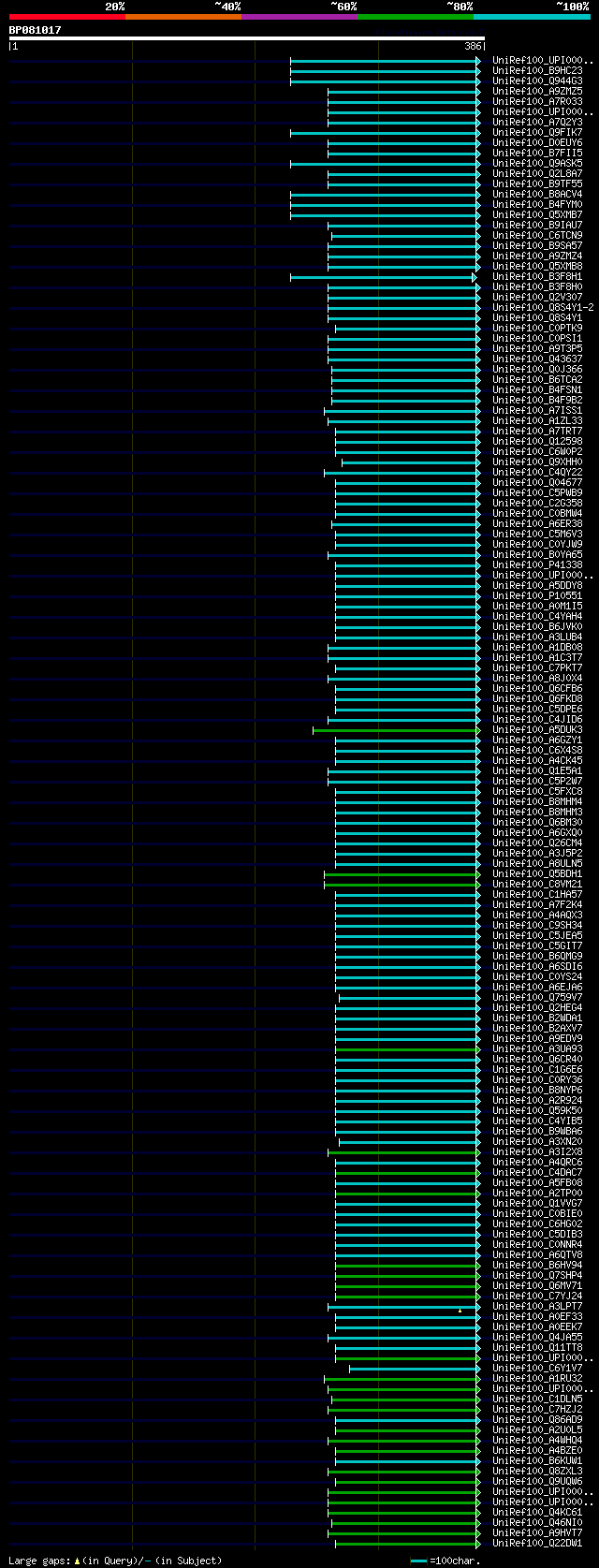Select hit label UniRef100_B3F8H1
This screenshot has width=599, height=1568.
(537, 276)
